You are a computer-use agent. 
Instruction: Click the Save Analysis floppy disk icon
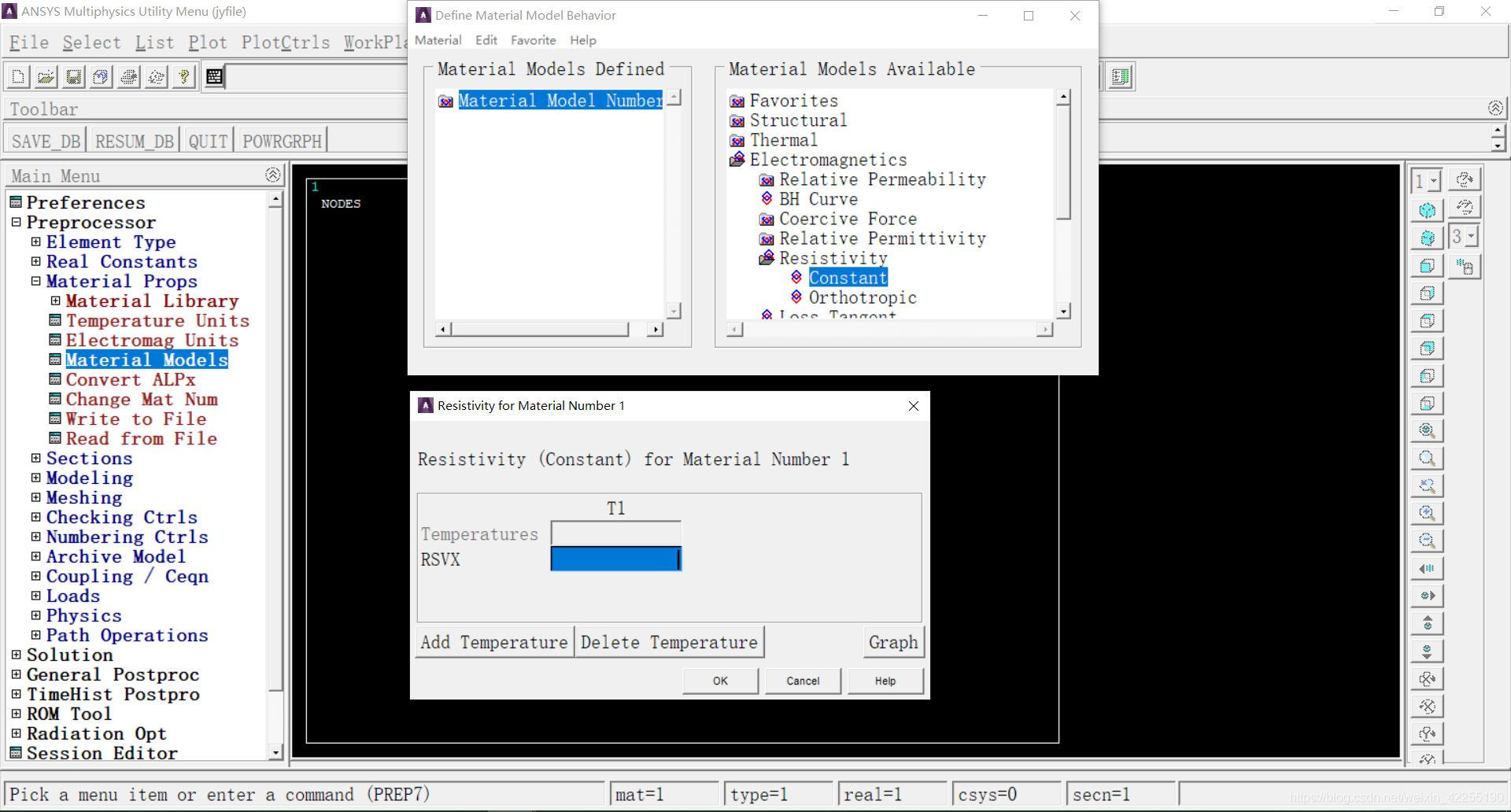point(73,76)
